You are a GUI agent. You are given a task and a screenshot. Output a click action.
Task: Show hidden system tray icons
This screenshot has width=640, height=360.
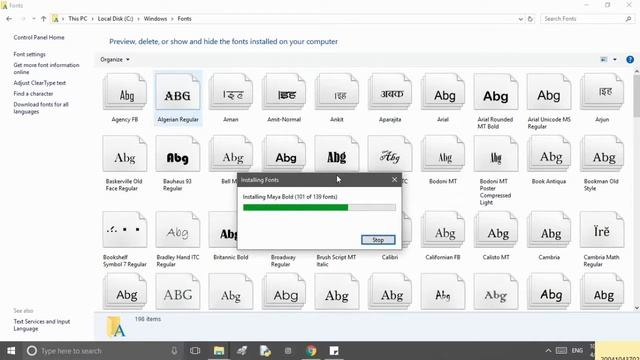pyautogui.click(x=548, y=351)
